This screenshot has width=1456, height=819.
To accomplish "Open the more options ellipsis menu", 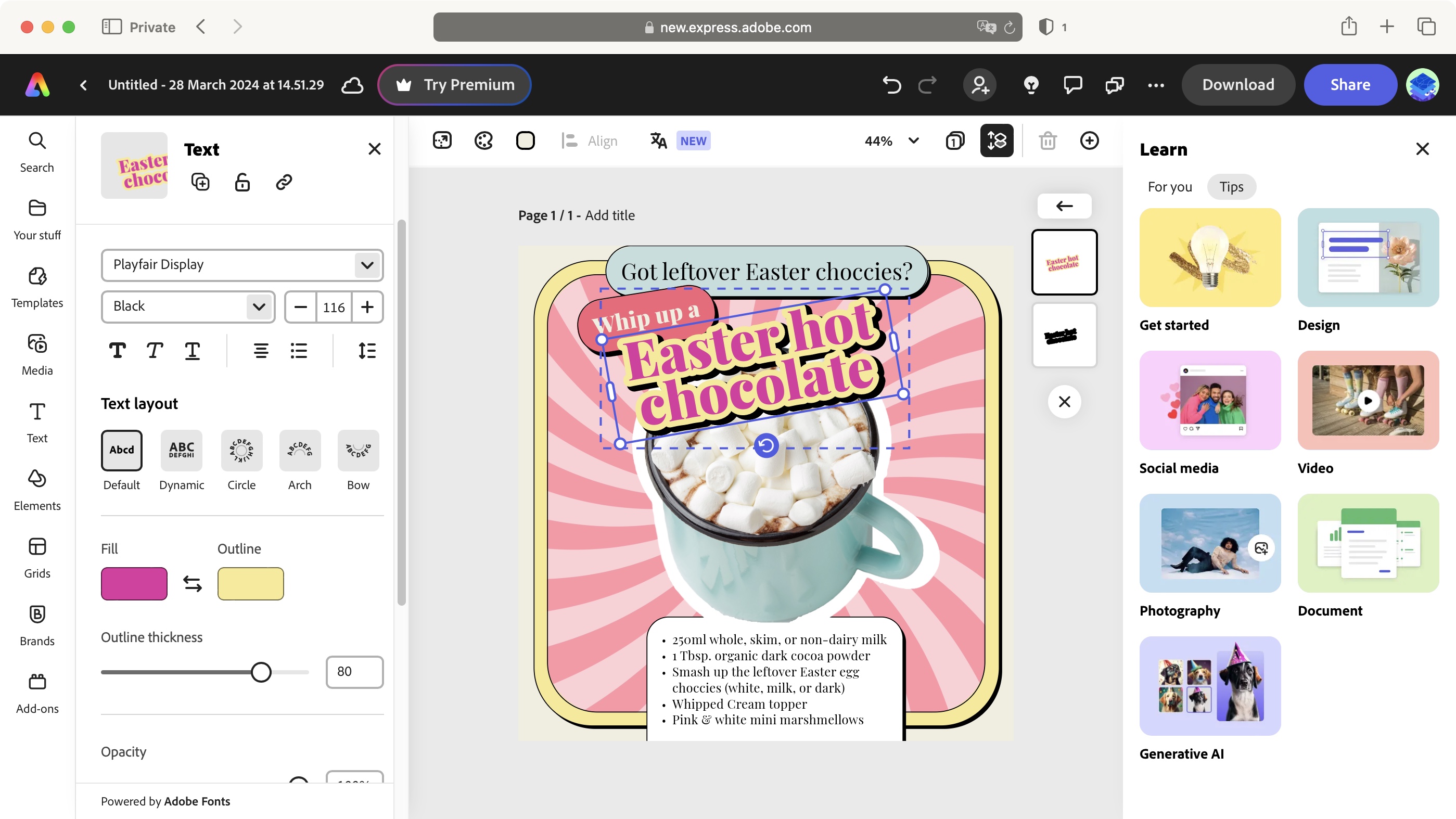I will (x=1156, y=85).
